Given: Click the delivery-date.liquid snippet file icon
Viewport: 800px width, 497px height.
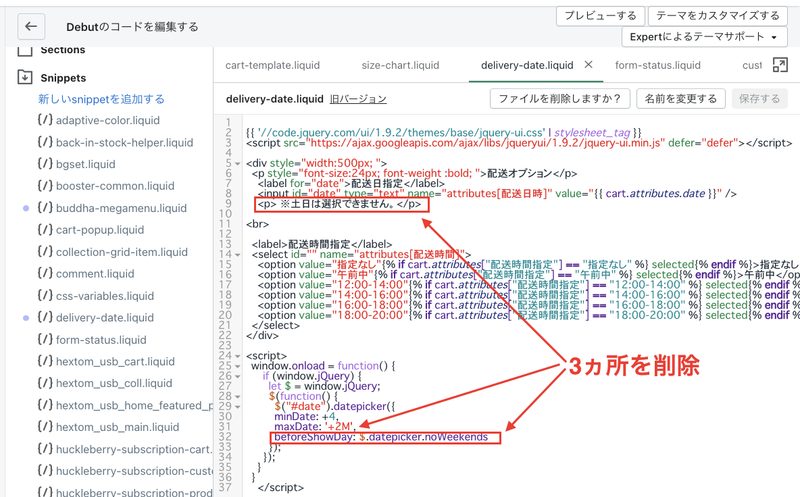Looking at the screenshot, I should coord(45,316).
